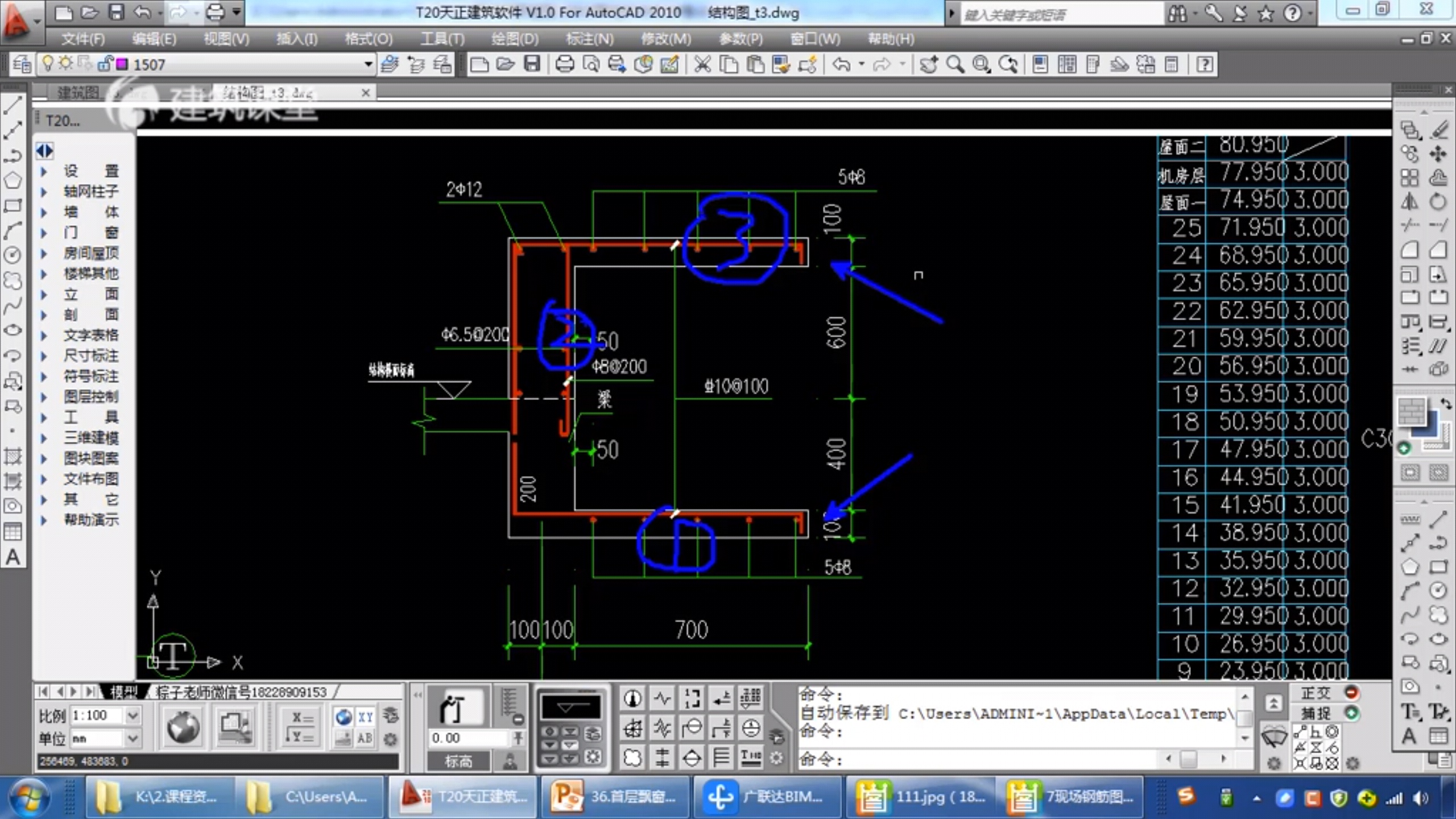Click the table tool in right palette
The image size is (1456, 819).
(1438, 737)
